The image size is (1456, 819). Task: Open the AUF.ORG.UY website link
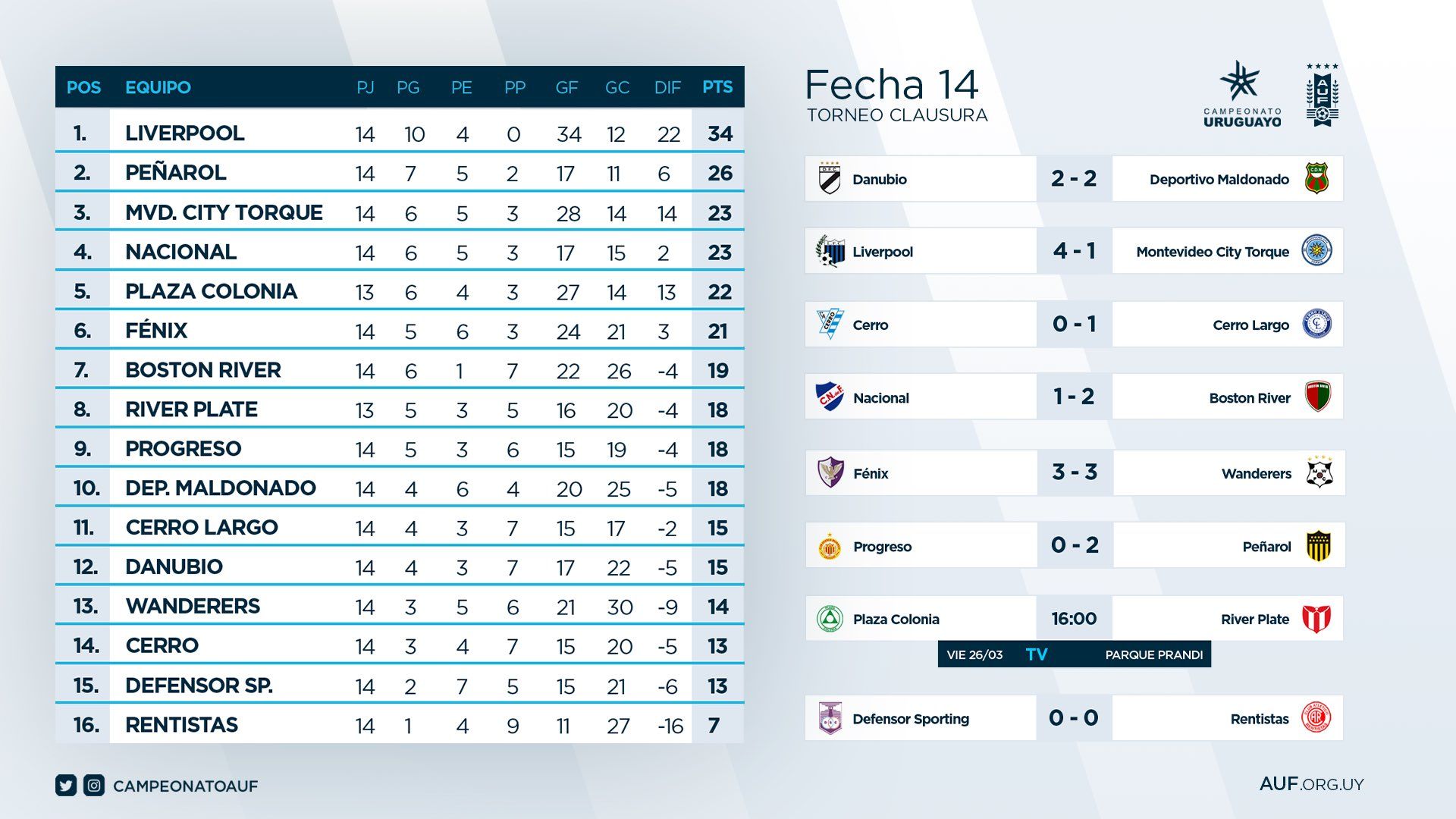click(1311, 784)
